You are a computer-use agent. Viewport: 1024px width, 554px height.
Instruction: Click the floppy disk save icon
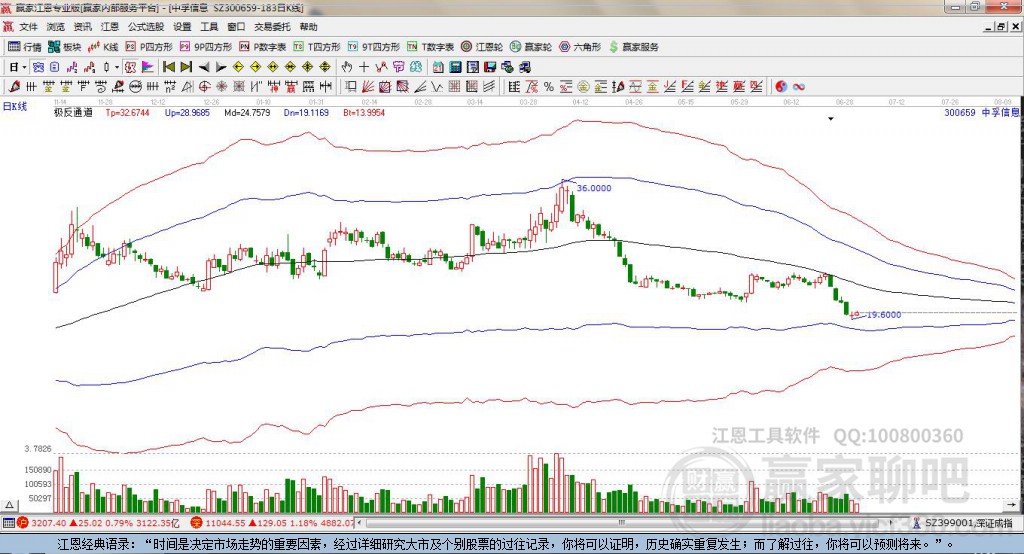click(490, 67)
